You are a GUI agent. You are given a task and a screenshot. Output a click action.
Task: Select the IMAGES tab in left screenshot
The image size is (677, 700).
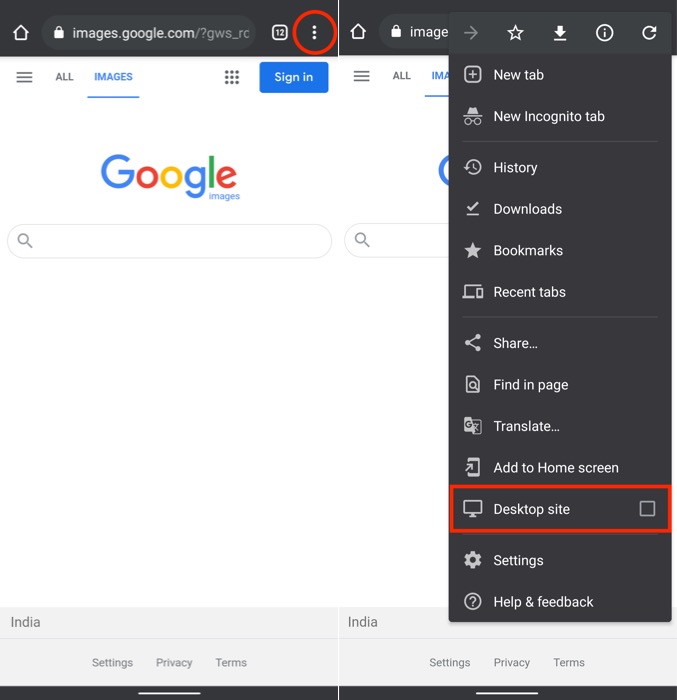[113, 77]
